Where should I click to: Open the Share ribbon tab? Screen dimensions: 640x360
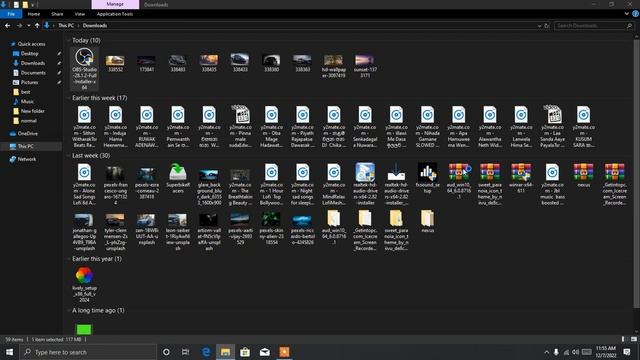click(57, 14)
